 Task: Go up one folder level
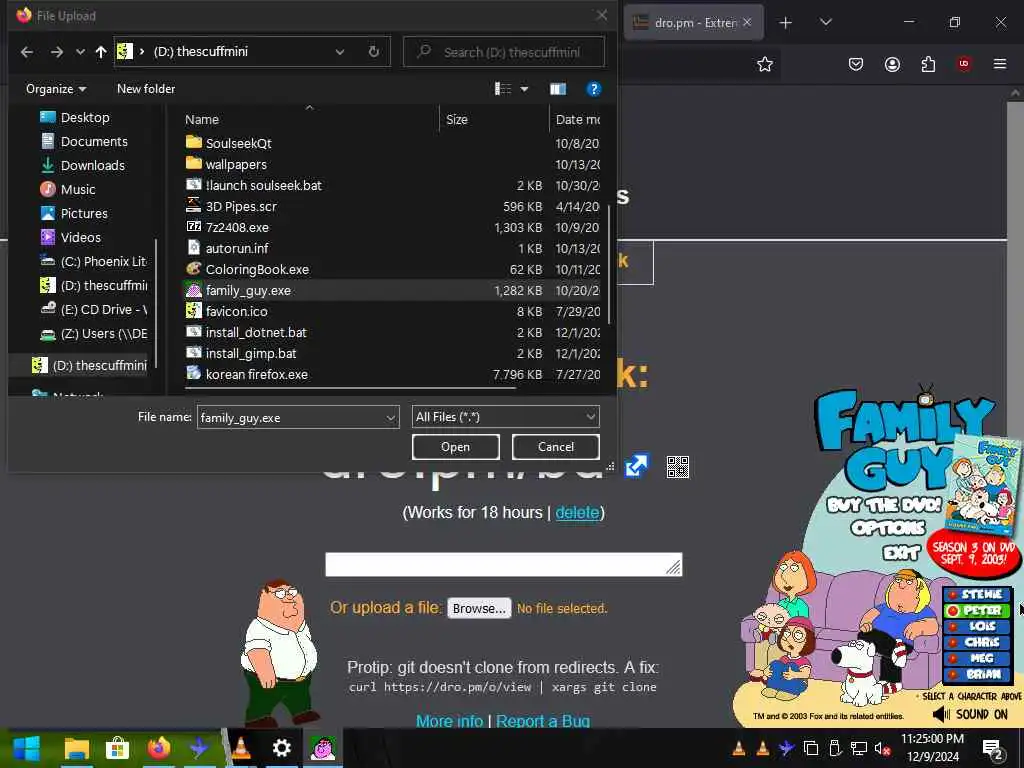101,52
